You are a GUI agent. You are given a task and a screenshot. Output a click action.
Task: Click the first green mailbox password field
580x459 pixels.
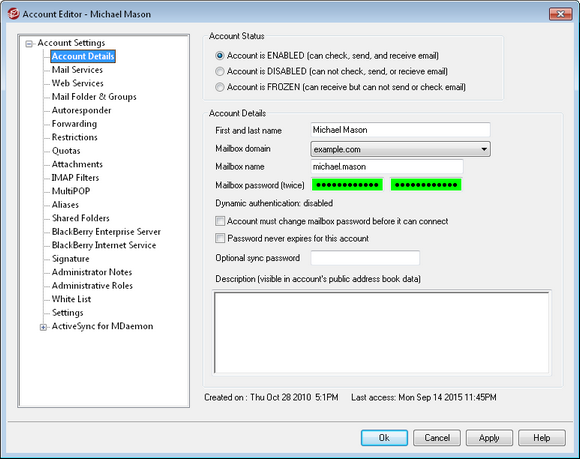[x=347, y=185]
